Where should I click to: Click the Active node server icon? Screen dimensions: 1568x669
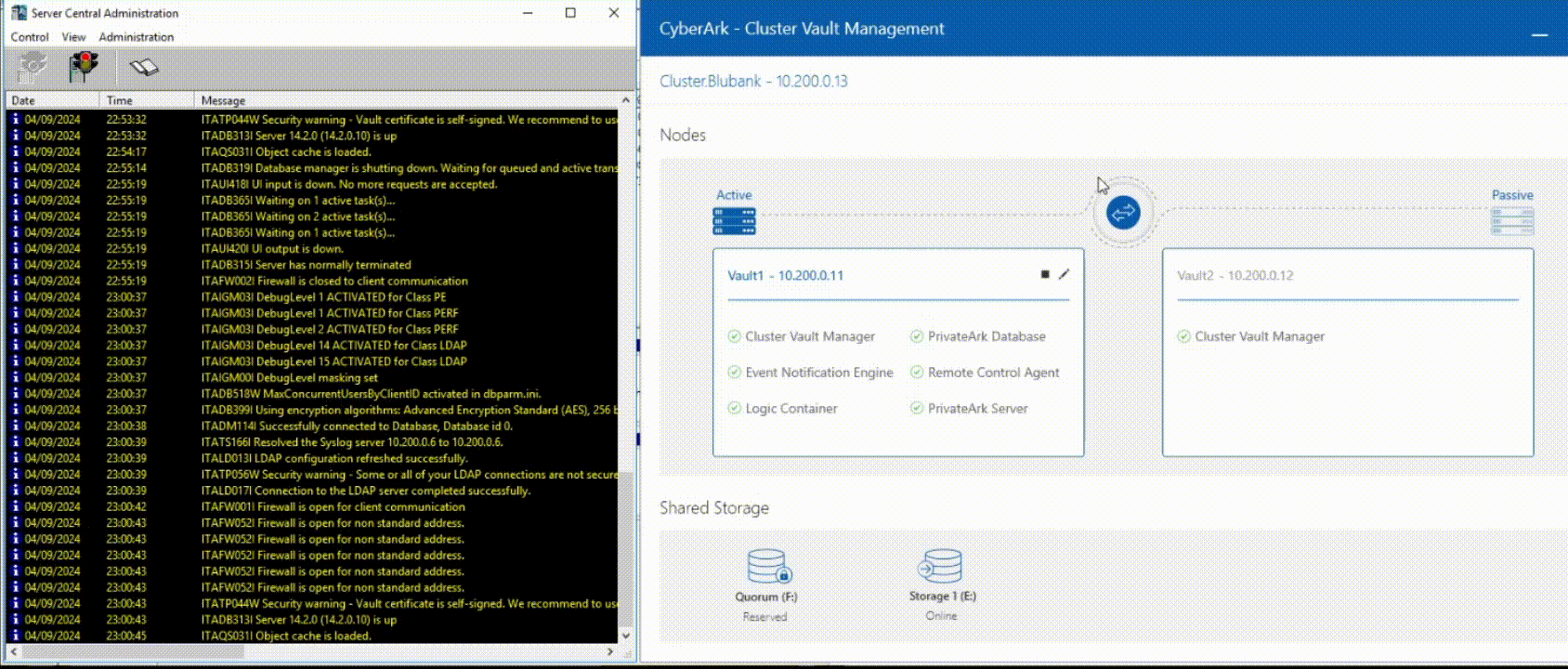[x=734, y=221]
